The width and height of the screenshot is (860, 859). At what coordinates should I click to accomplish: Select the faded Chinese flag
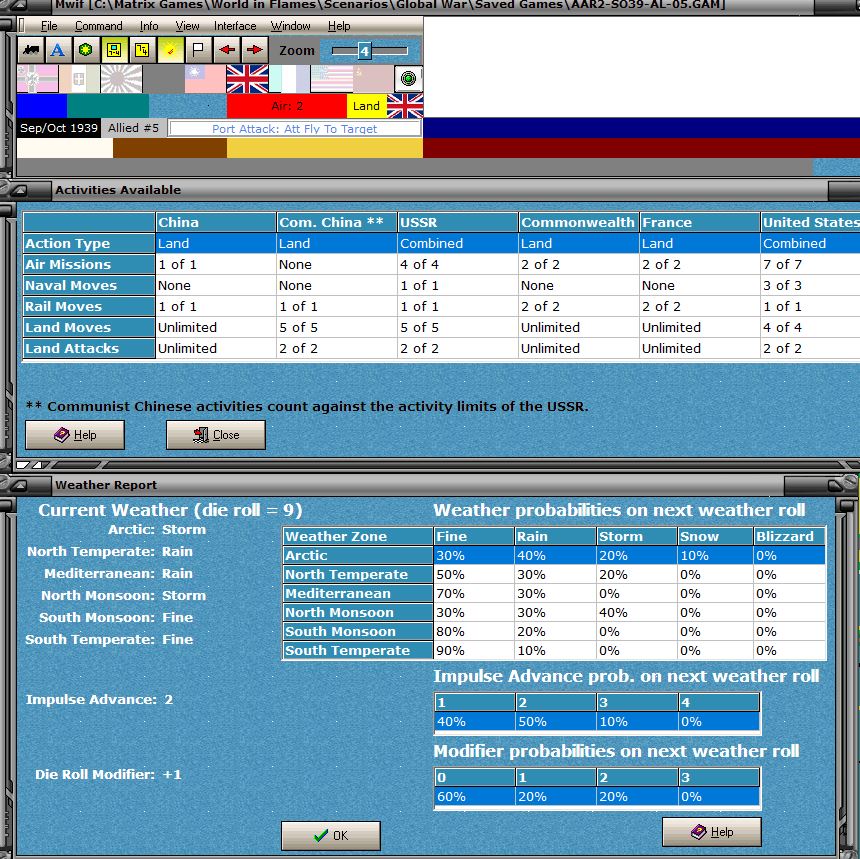coord(205,79)
